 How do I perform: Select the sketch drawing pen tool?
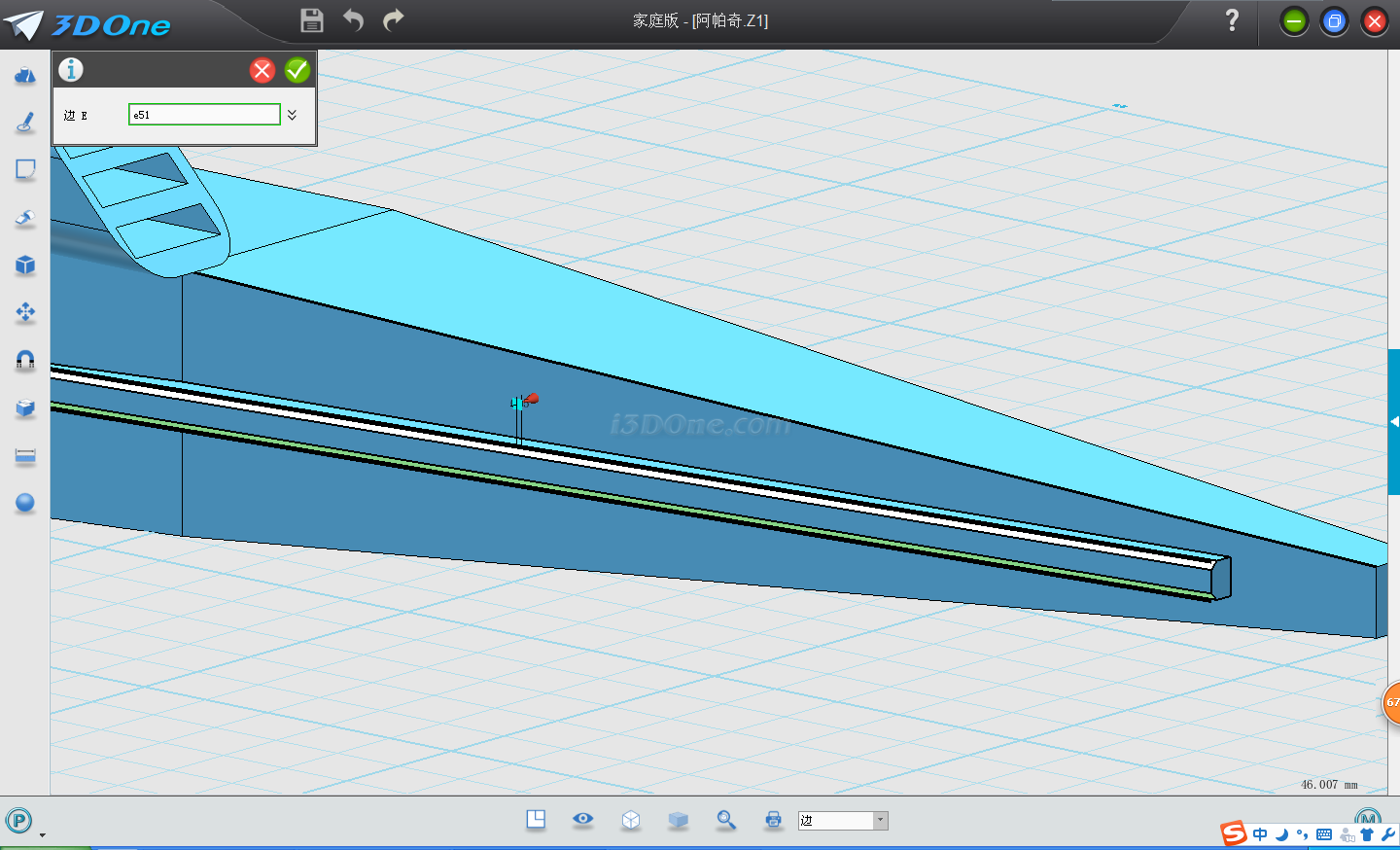point(25,123)
